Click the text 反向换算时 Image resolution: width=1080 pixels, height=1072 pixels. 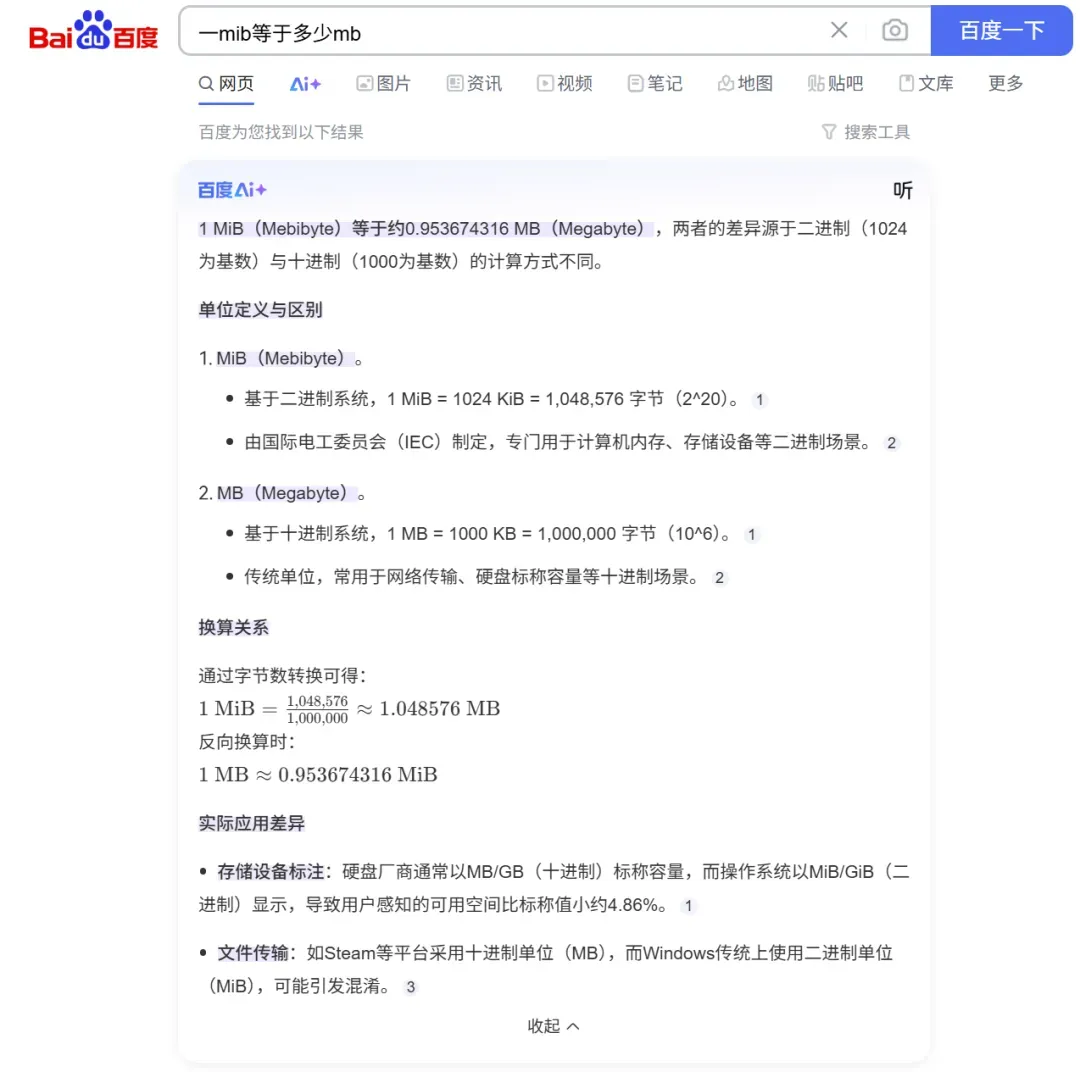[247, 742]
